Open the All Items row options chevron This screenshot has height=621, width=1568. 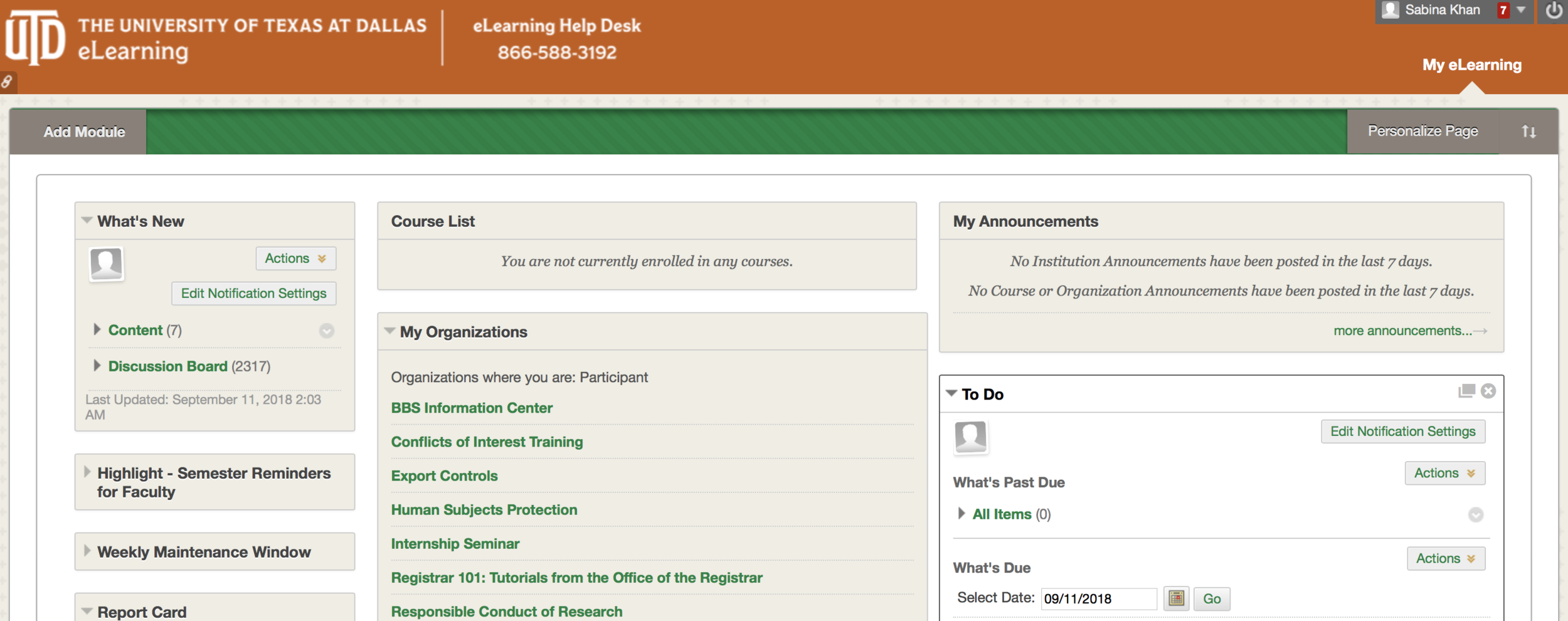pyautogui.click(x=1475, y=515)
